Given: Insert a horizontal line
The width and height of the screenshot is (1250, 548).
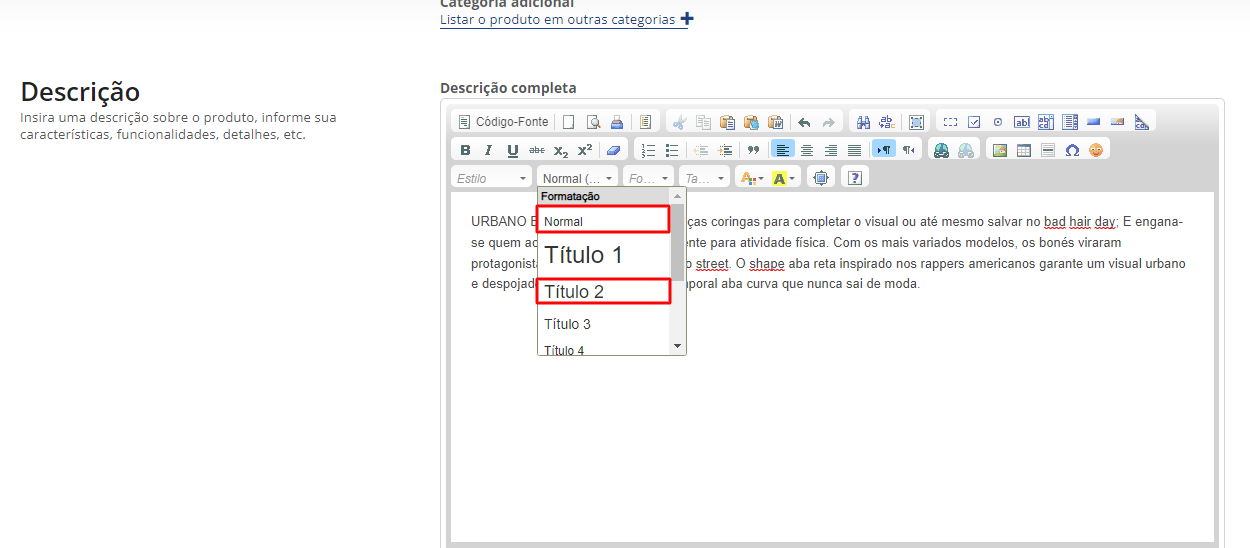Looking at the screenshot, I should click(x=1047, y=150).
